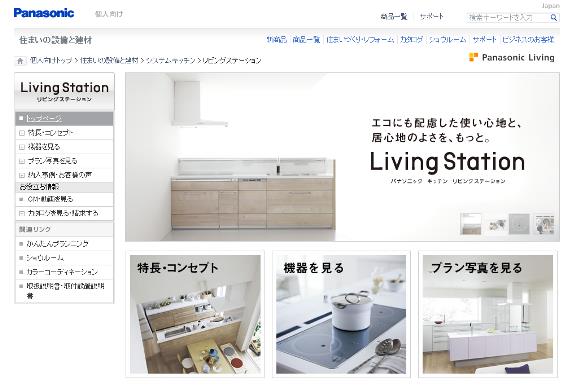The image size is (576, 392).
Task: Click the Panasonic logo in the header
Action: coord(44,13)
